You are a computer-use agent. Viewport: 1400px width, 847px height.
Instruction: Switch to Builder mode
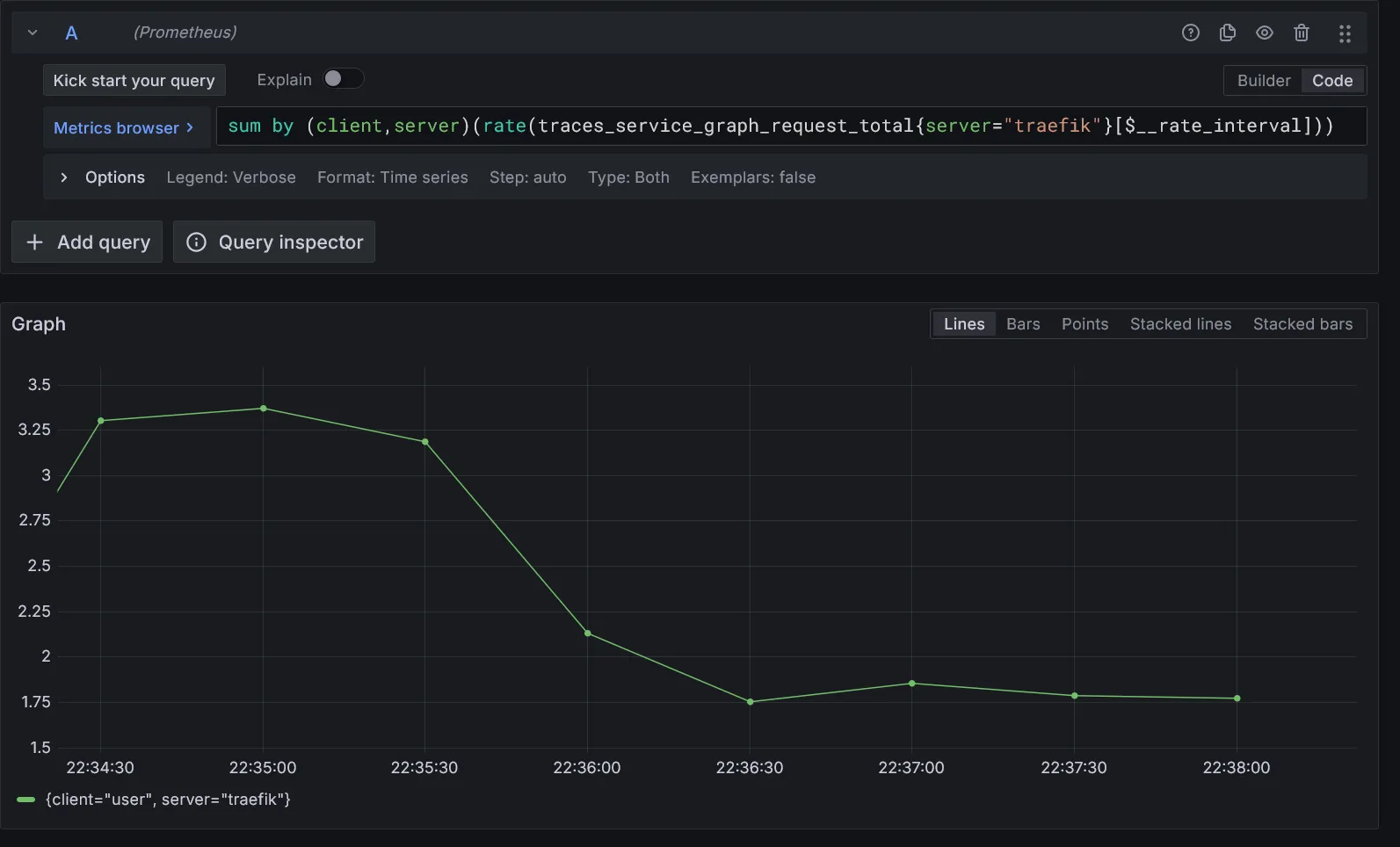tap(1264, 80)
